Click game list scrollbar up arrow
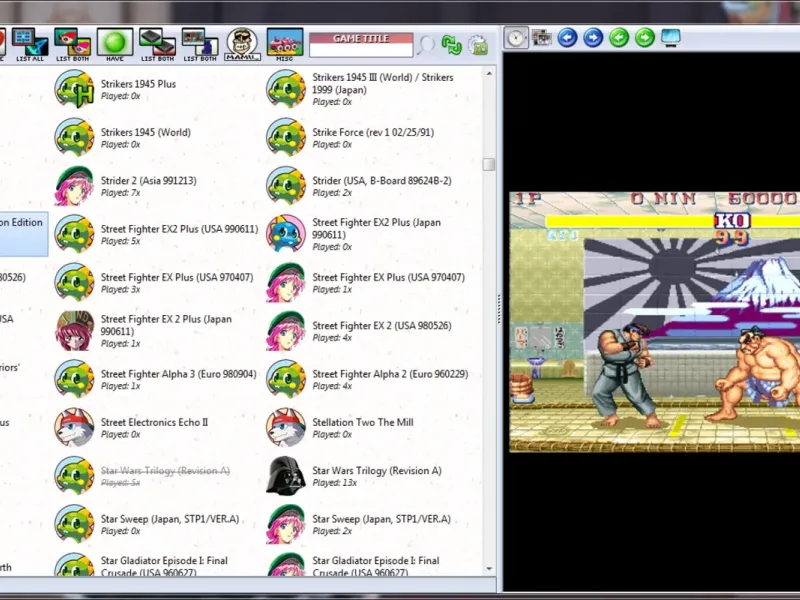This screenshot has height=600, width=800. coord(489,74)
